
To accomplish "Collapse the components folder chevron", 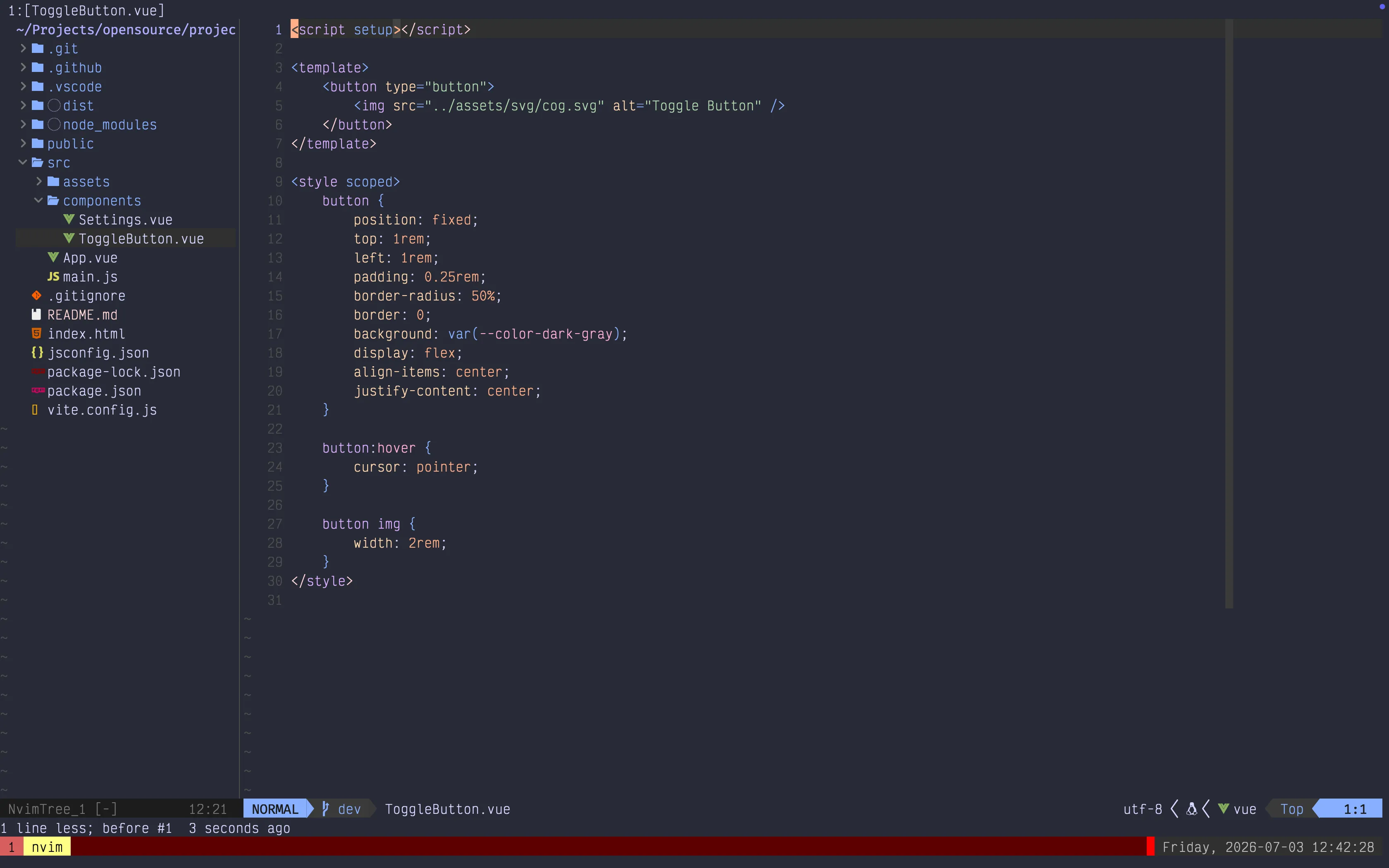I will (38, 200).
